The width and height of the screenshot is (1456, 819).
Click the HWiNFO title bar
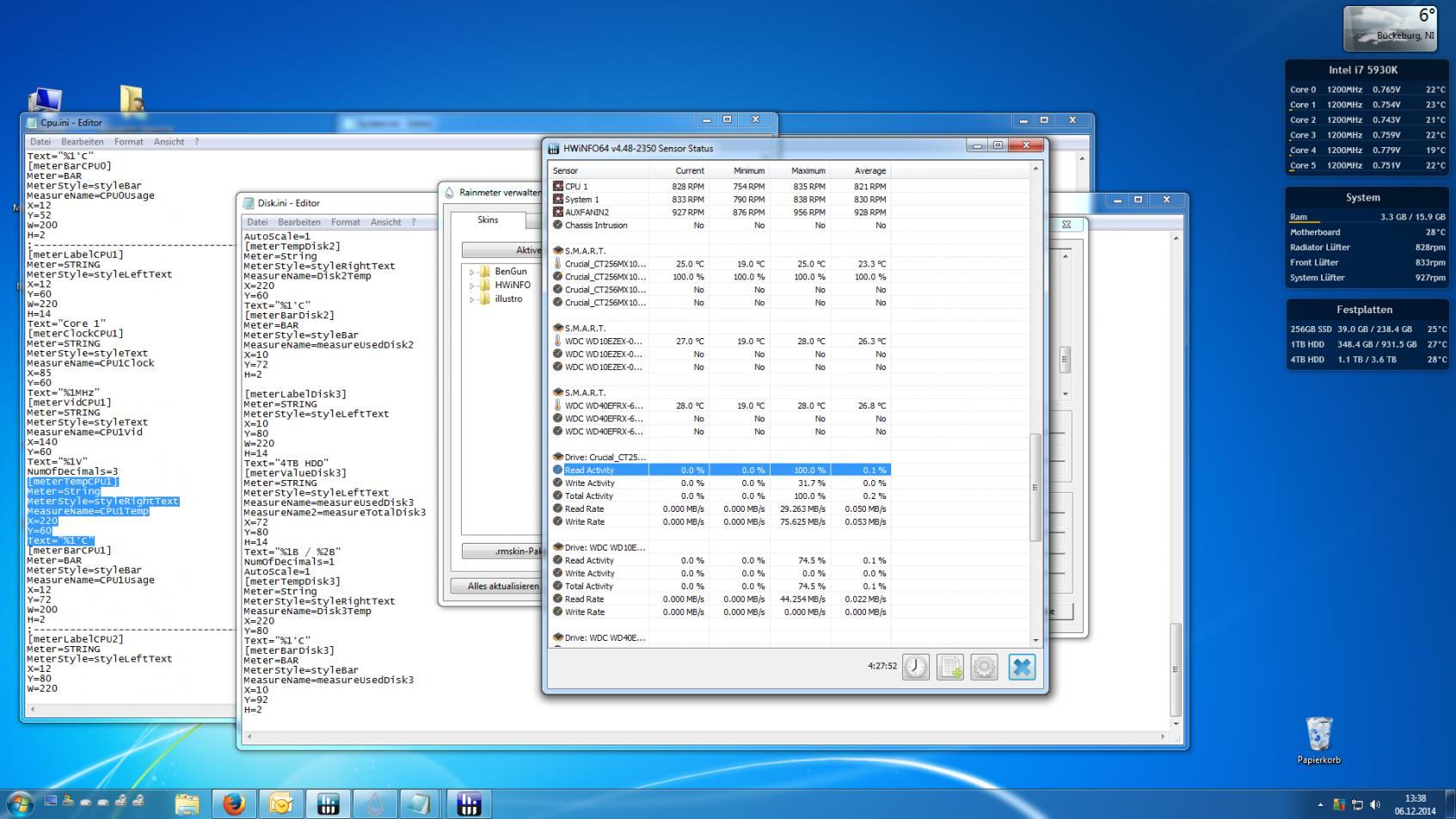tap(757, 148)
